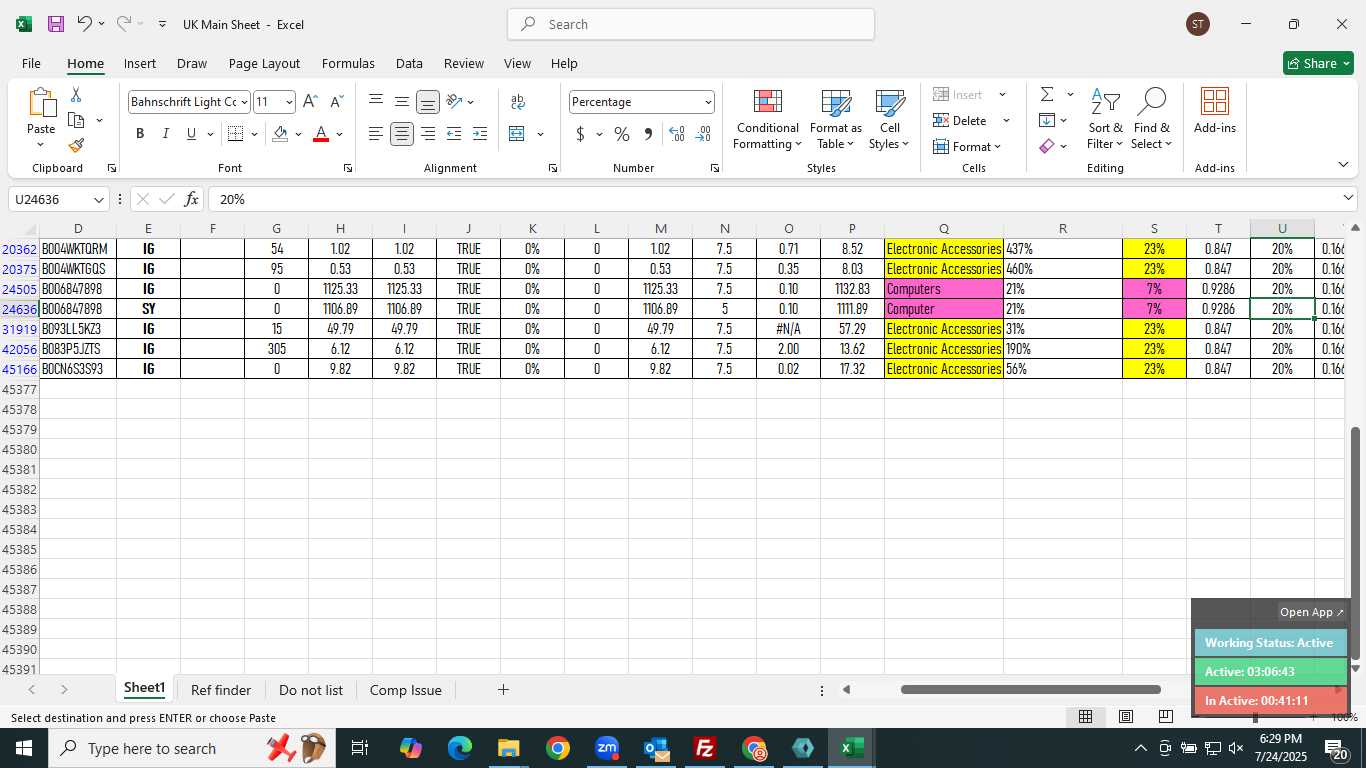Open the Data tab
The image size is (1366, 768).
coord(409,63)
